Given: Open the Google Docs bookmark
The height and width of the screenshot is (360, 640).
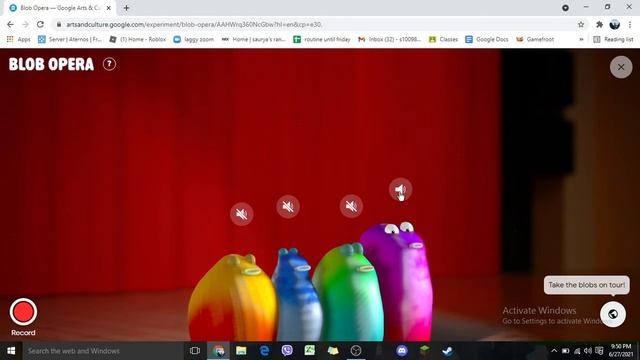Looking at the screenshot, I should pyautogui.click(x=487, y=39).
